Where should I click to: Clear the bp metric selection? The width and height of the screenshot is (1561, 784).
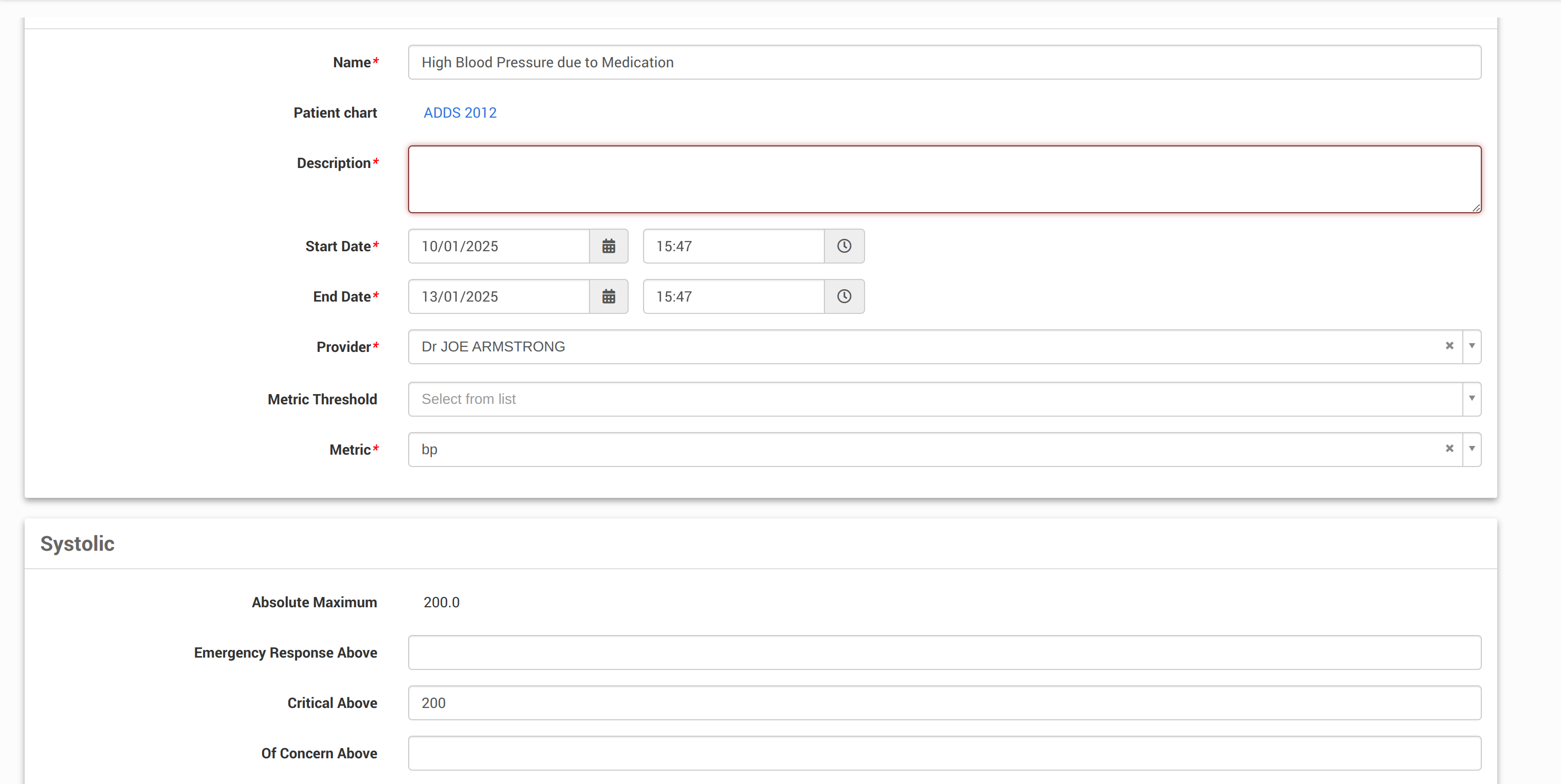1449,449
